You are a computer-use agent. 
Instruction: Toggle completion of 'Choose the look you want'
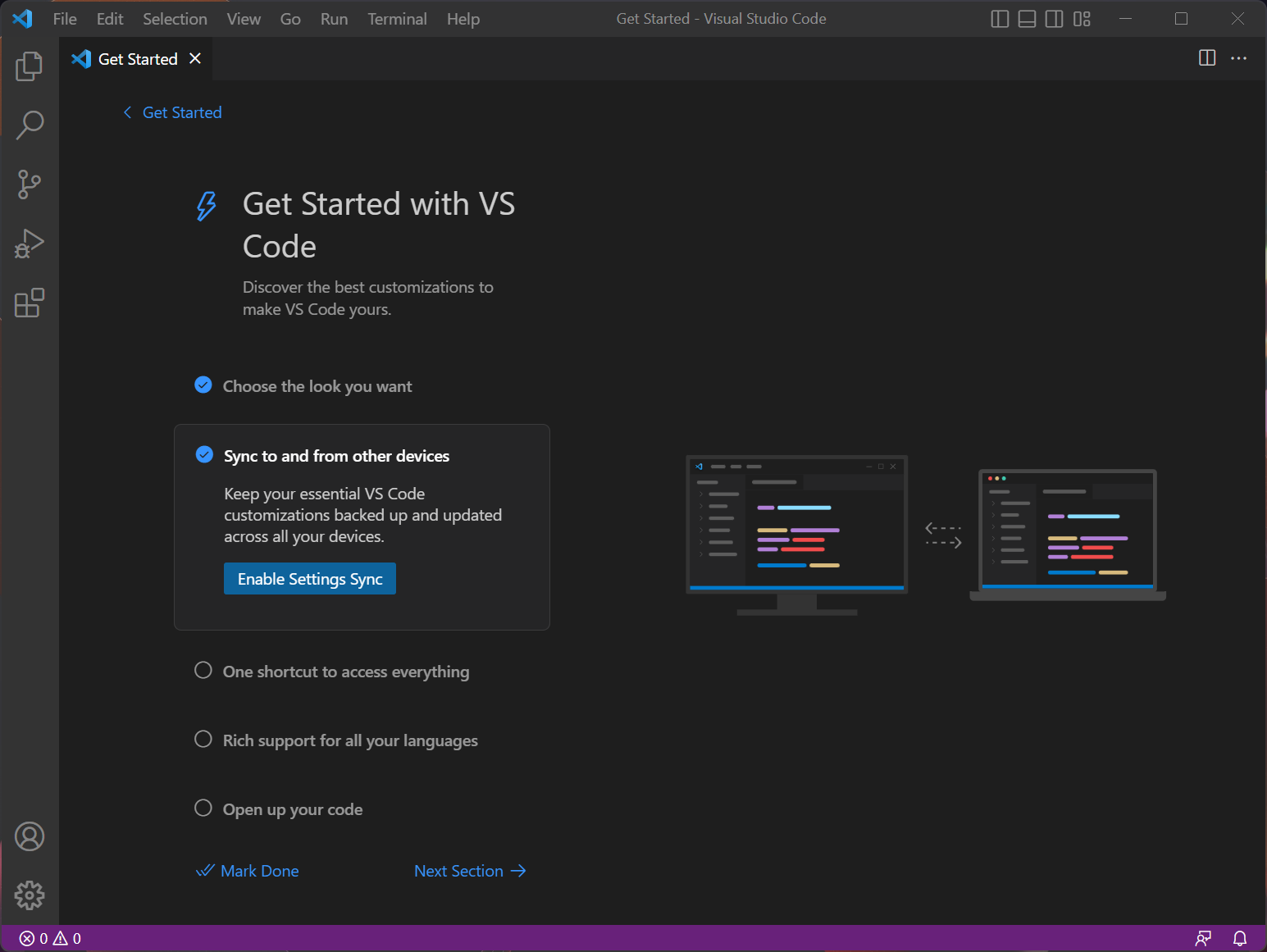(203, 385)
